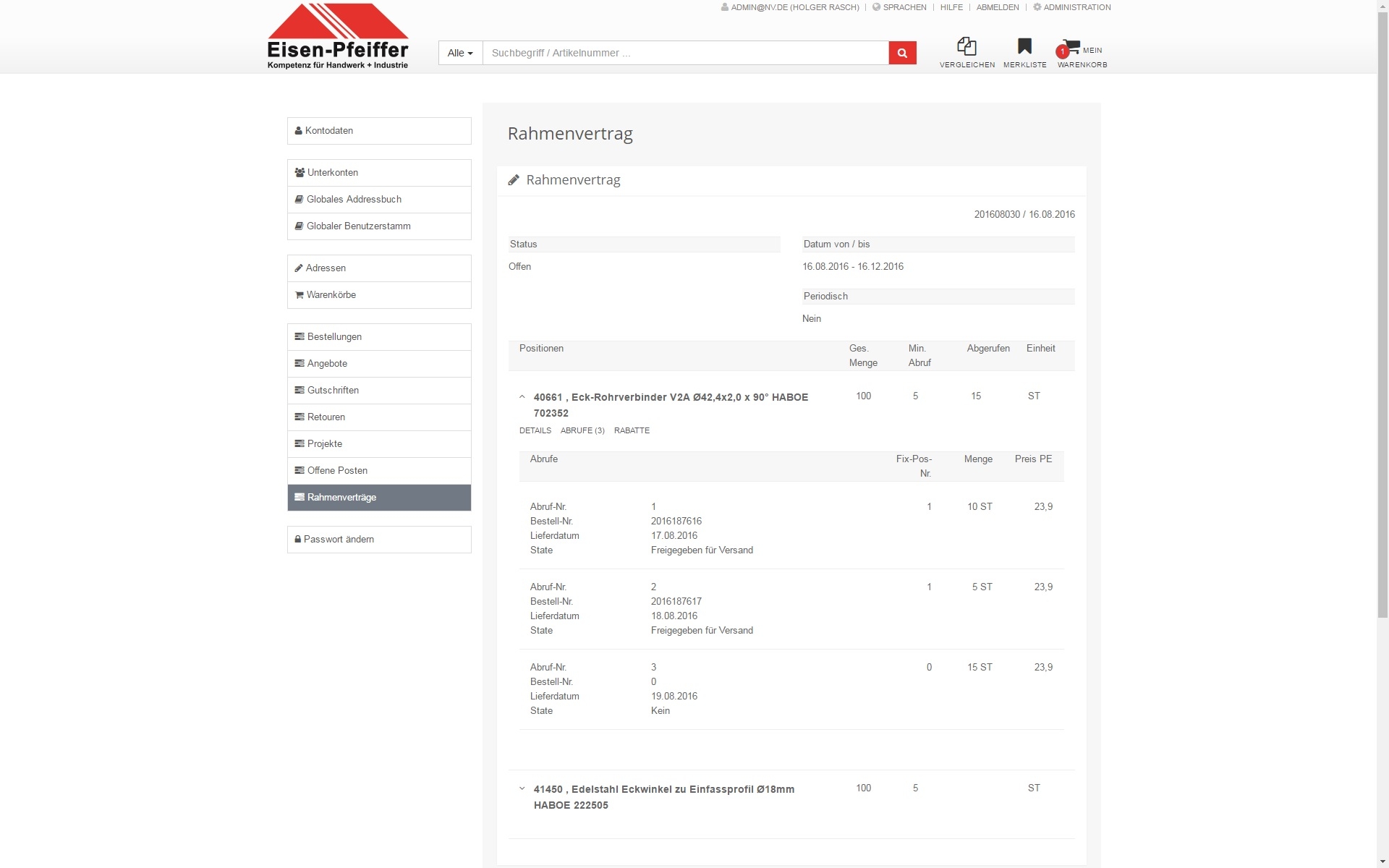Open the Vergleichen compare icon
The height and width of the screenshot is (868, 1389).
967,47
